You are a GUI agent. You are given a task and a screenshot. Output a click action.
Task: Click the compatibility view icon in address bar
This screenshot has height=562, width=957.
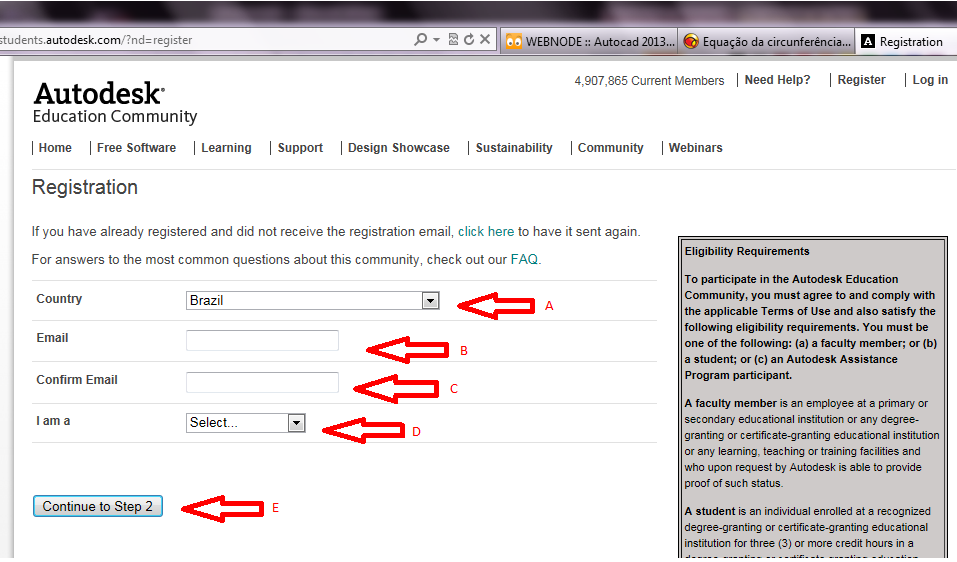pos(453,40)
